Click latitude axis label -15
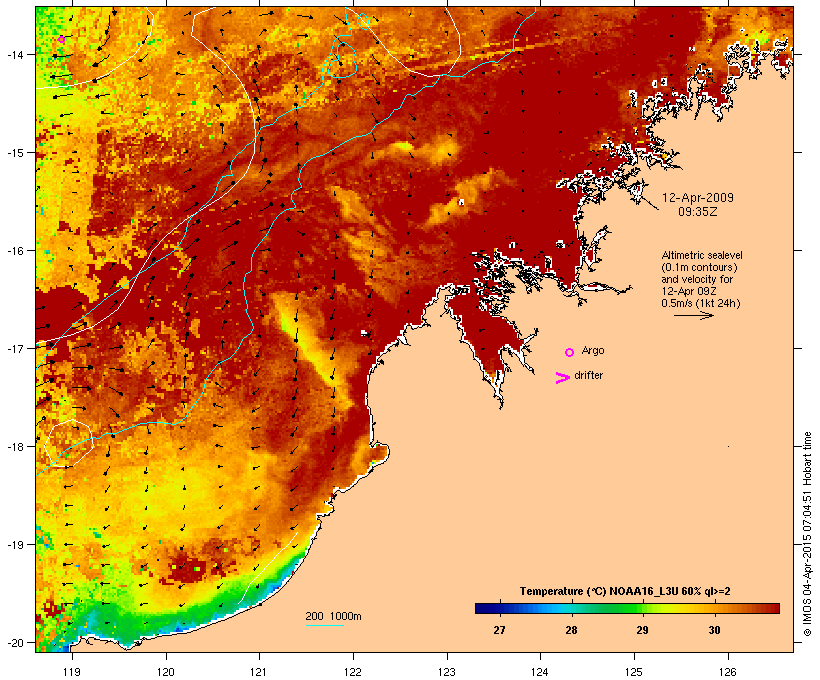Screen dimensions: 820x680 [x=16, y=153]
